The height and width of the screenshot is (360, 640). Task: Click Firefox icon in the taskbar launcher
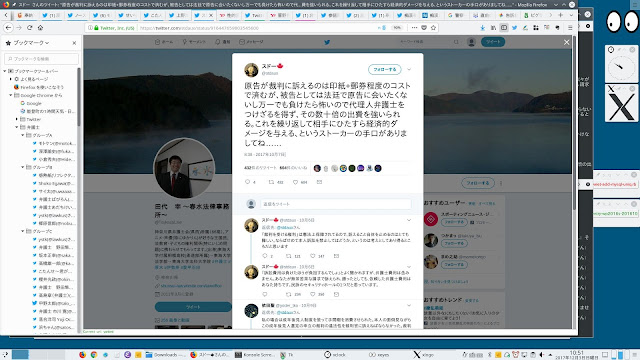tap(82, 355)
